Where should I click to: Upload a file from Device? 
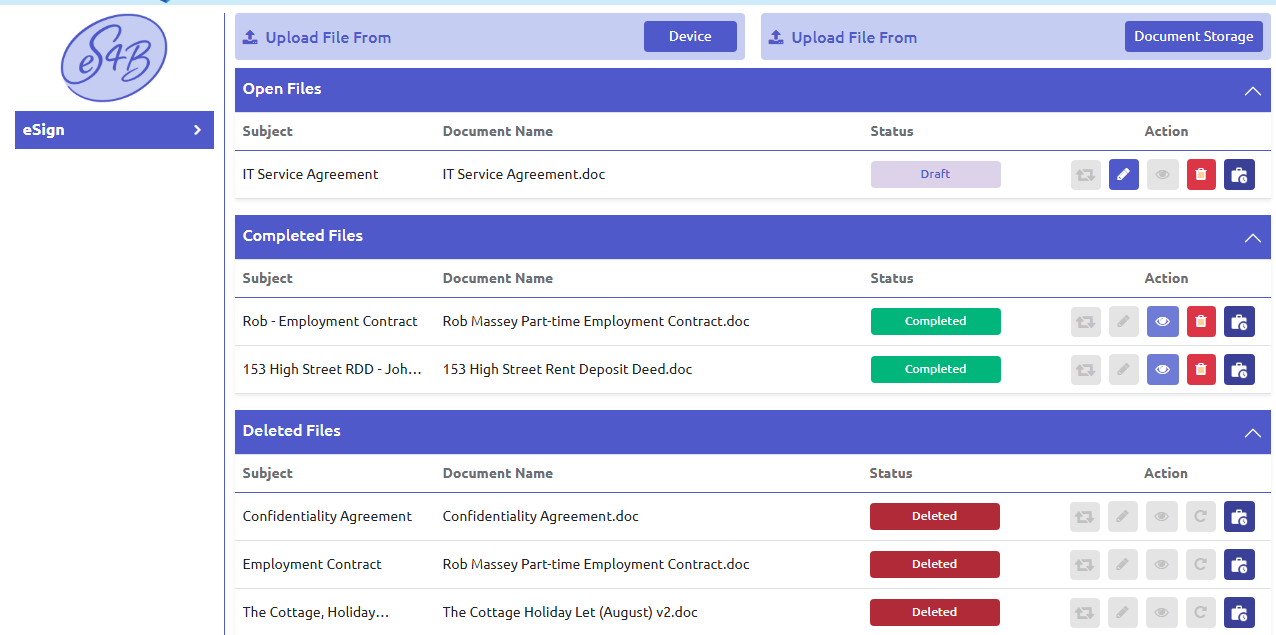click(x=690, y=35)
